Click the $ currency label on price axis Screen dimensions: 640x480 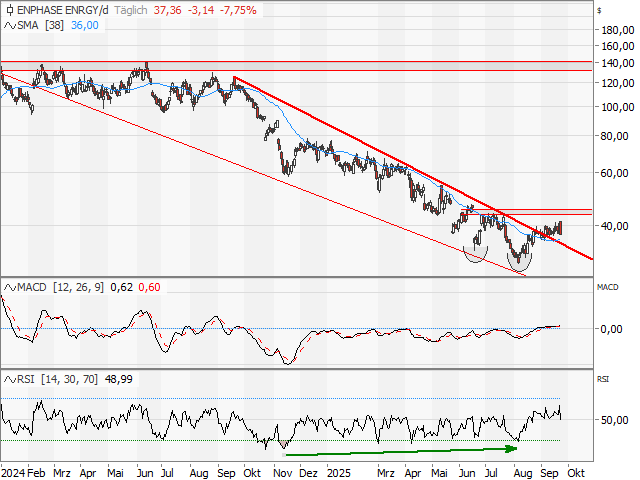pos(599,11)
